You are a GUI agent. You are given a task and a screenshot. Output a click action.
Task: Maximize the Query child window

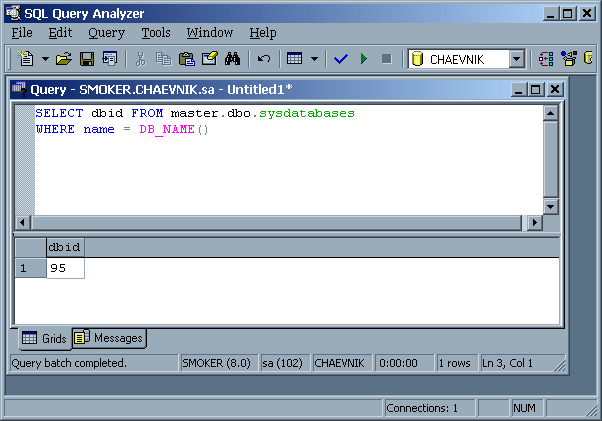pyautogui.click(x=535, y=89)
